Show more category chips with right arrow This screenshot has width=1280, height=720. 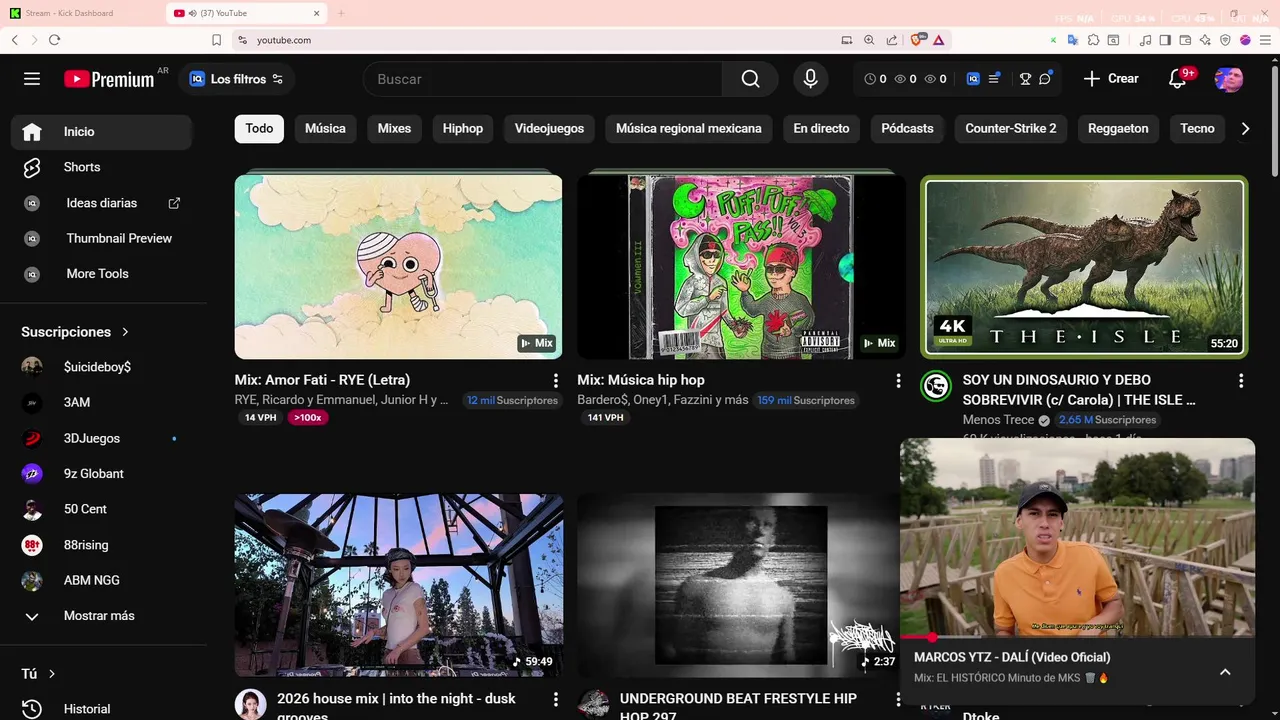1245,128
